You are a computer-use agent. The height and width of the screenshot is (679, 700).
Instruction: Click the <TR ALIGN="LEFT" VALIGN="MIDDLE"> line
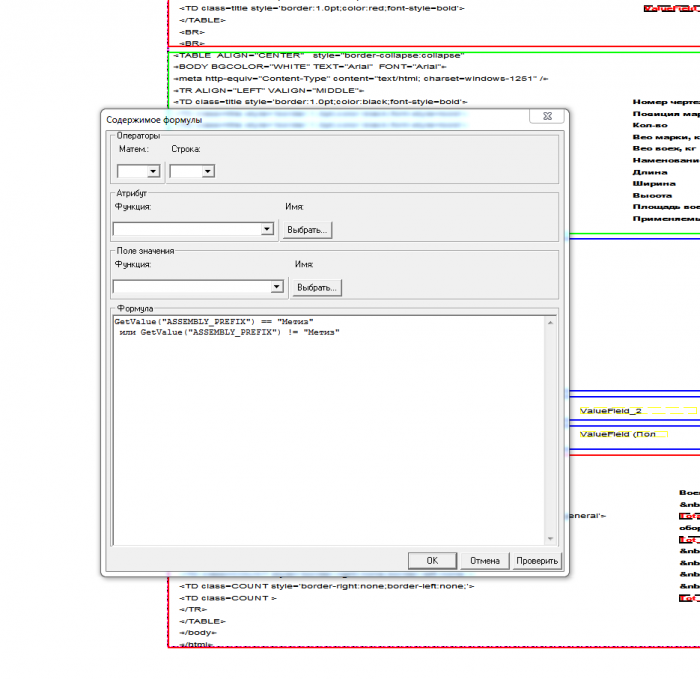coord(269,90)
